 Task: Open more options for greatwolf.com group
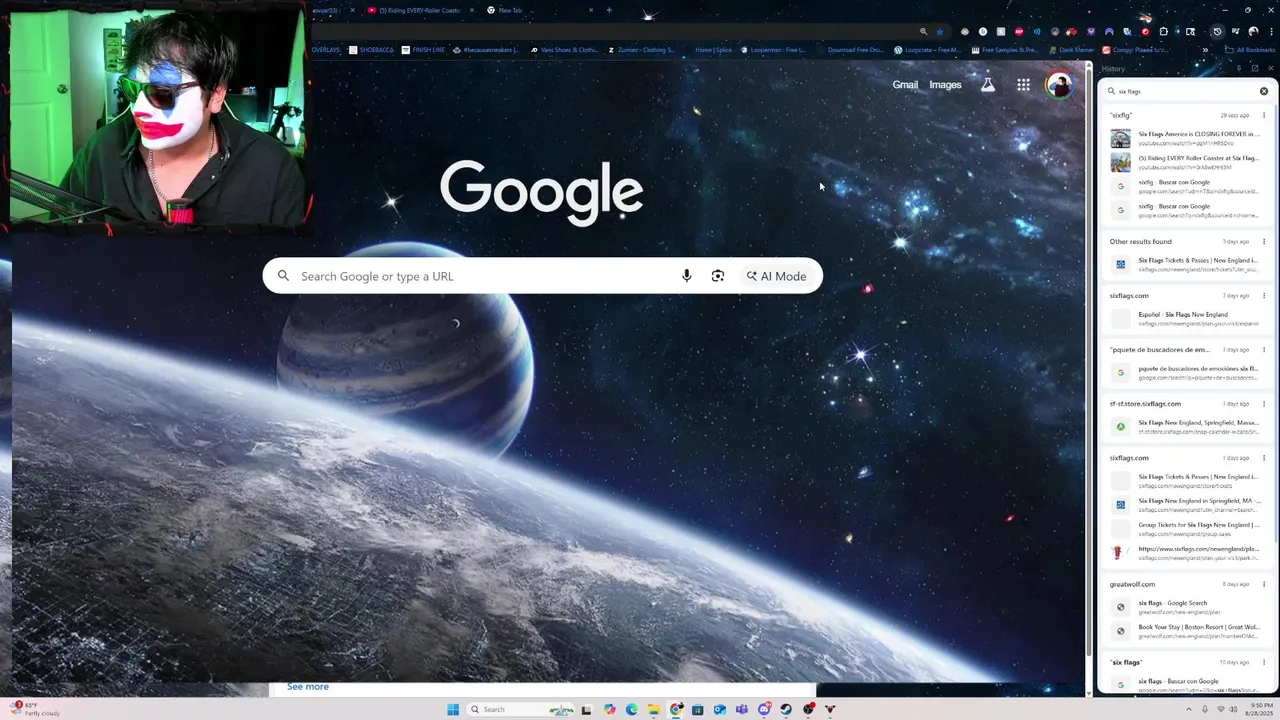click(x=1264, y=584)
